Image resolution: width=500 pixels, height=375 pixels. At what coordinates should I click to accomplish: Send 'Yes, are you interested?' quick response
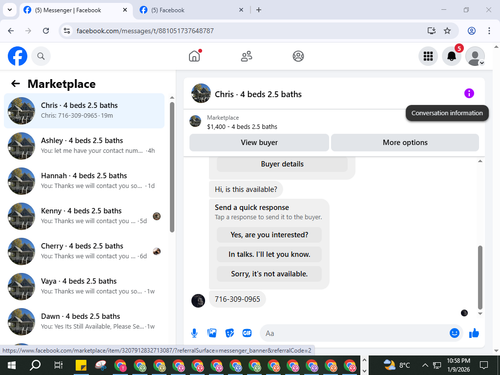point(269,235)
